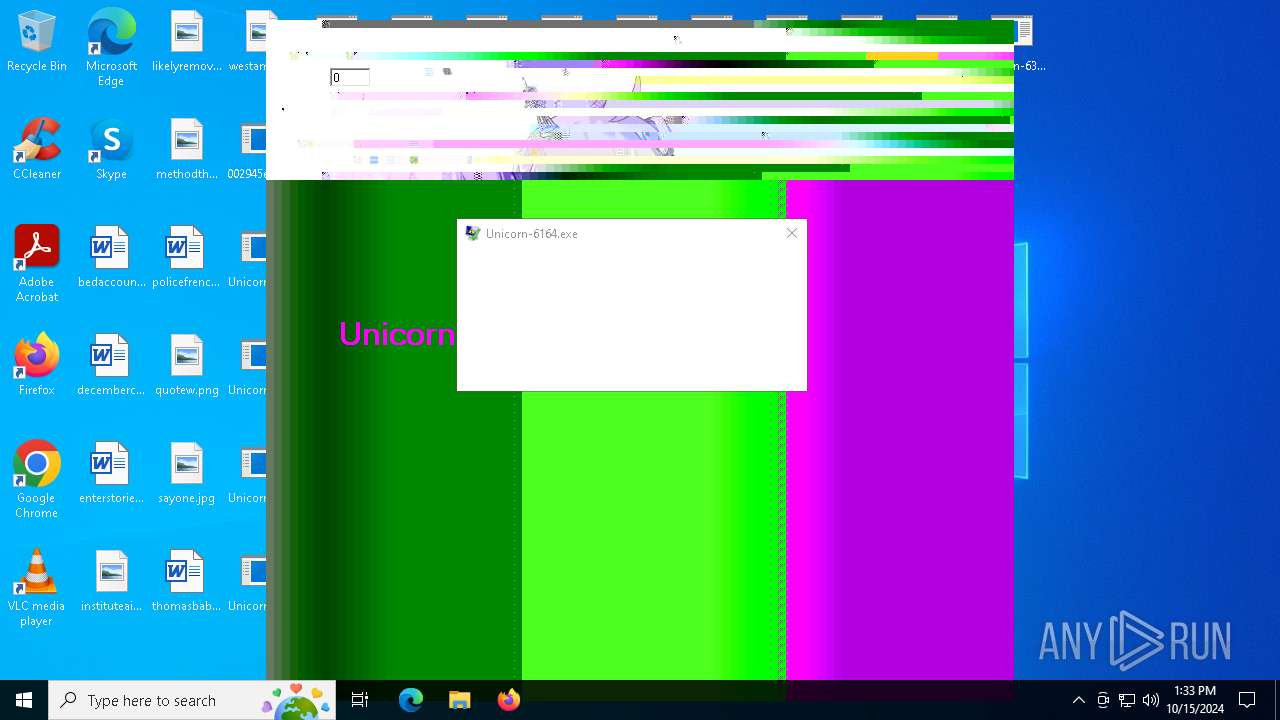The width and height of the screenshot is (1280, 720).
Task: Click the Meet Now tray icon
Action: [x=1103, y=700]
